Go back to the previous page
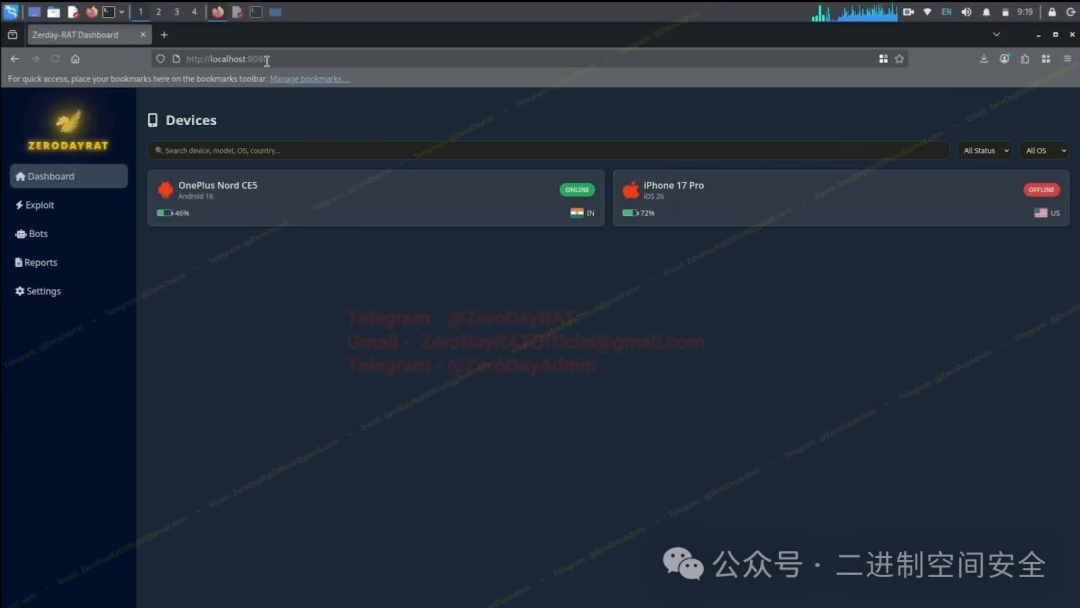The height and width of the screenshot is (608, 1080). [14, 59]
